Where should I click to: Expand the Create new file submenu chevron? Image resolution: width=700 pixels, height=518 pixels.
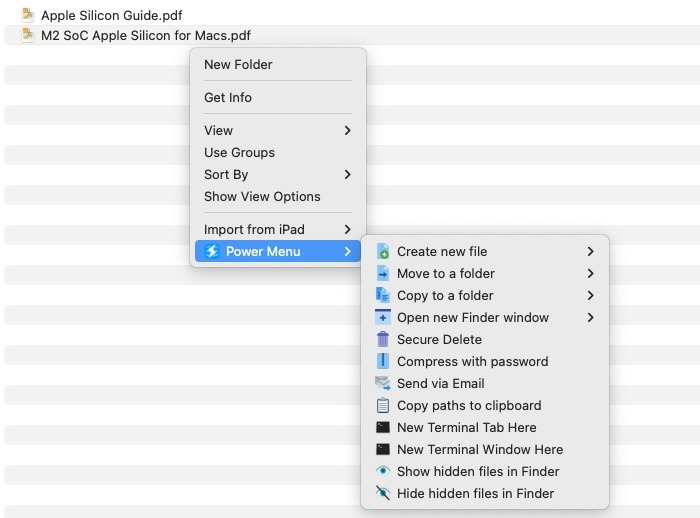point(590,251)
